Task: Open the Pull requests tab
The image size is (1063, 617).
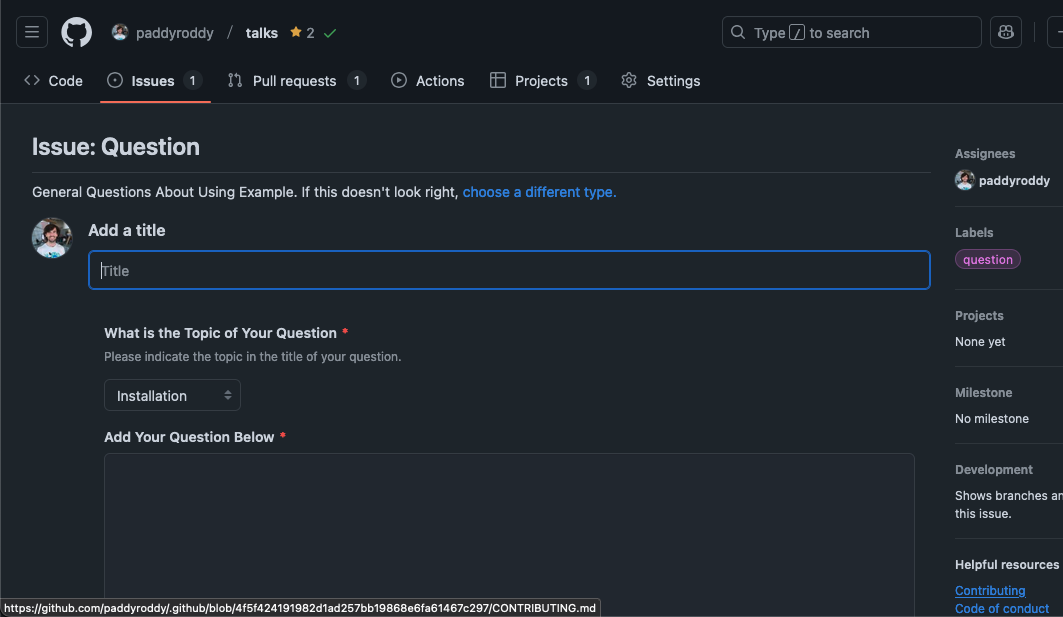Action: (296, 81)
